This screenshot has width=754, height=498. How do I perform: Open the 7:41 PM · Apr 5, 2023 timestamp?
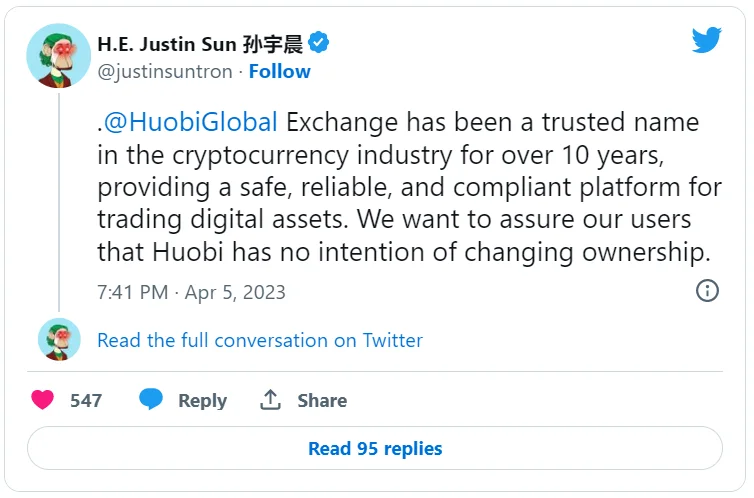[191, 292]
